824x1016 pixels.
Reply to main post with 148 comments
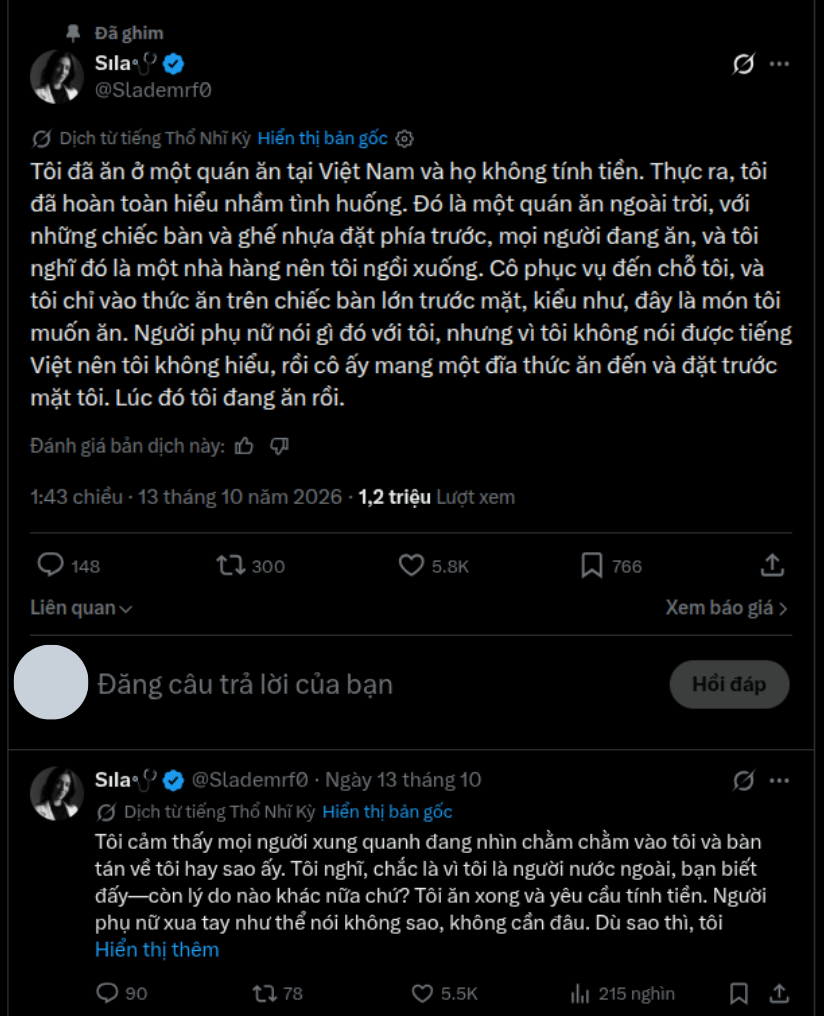(x=69, y=566)
